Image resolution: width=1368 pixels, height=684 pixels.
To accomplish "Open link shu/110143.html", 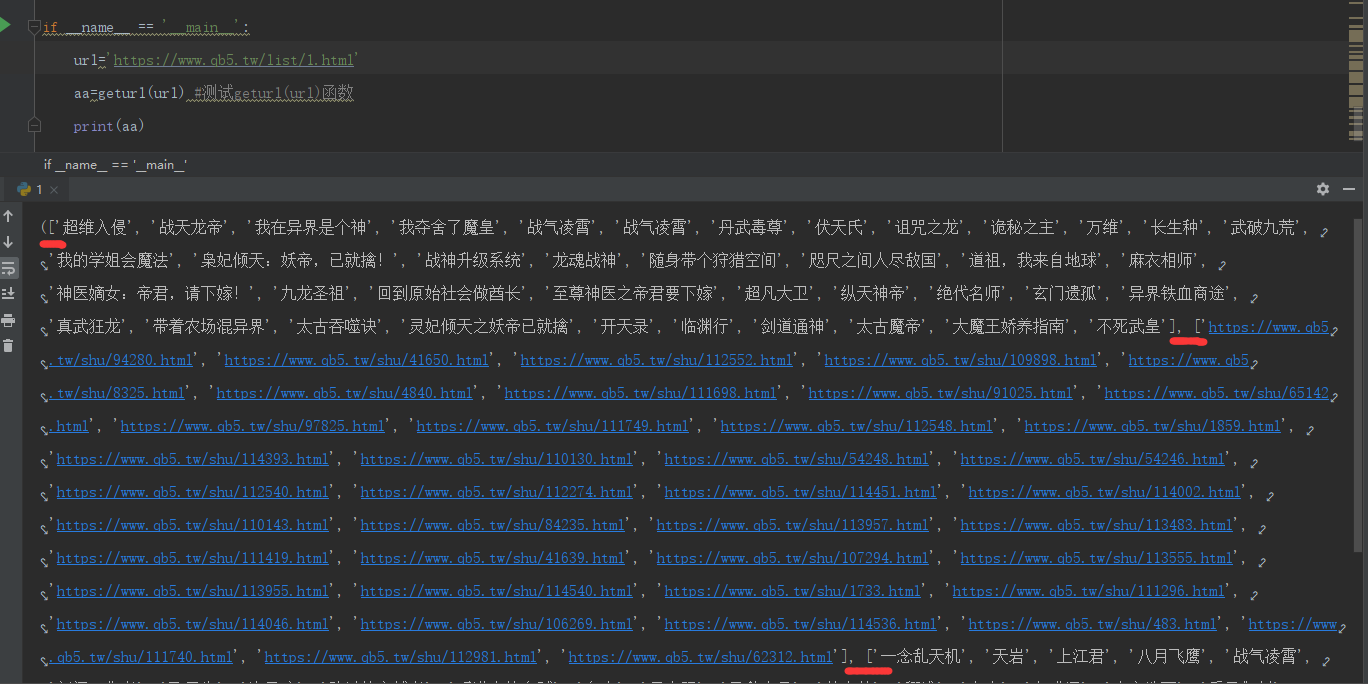I will click(193, 525).
